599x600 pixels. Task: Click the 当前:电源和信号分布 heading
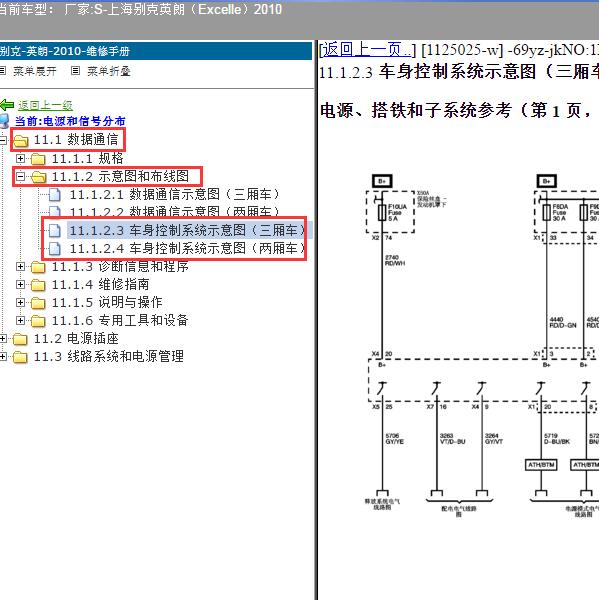point(70,121)
